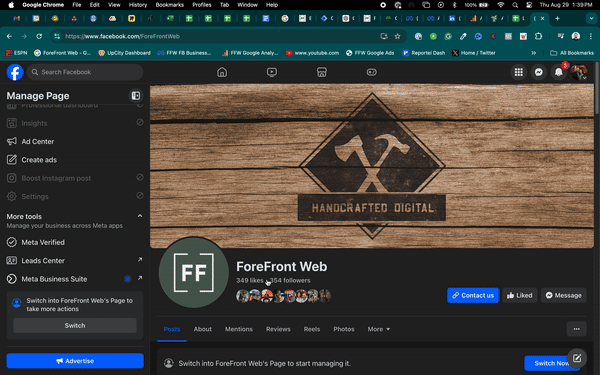The width and height of the screenshot is (600, 375).
Task: Click the Contact us button
Action: coord(473,295)
